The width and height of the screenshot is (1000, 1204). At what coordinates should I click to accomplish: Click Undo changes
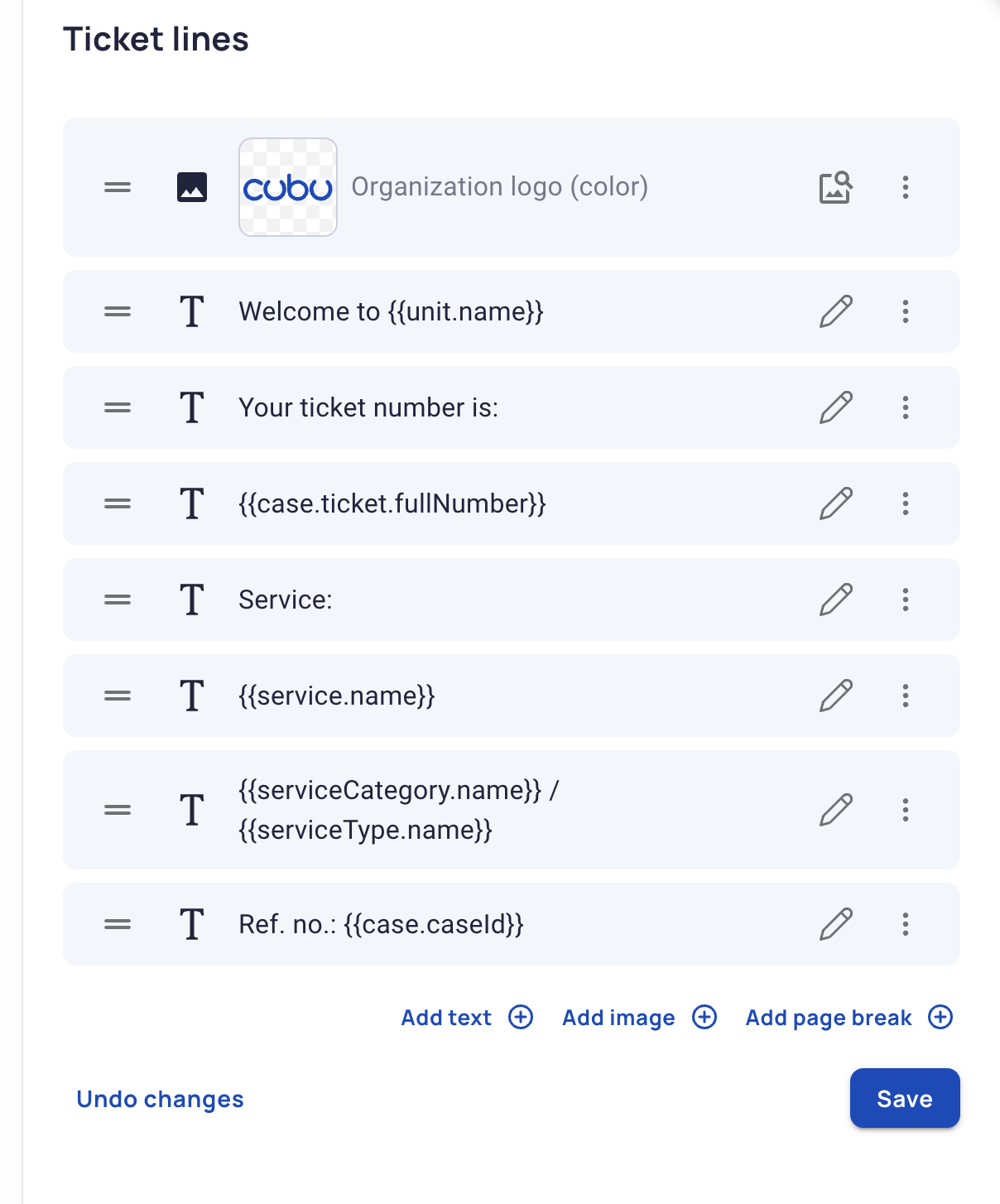[160, 1099]
